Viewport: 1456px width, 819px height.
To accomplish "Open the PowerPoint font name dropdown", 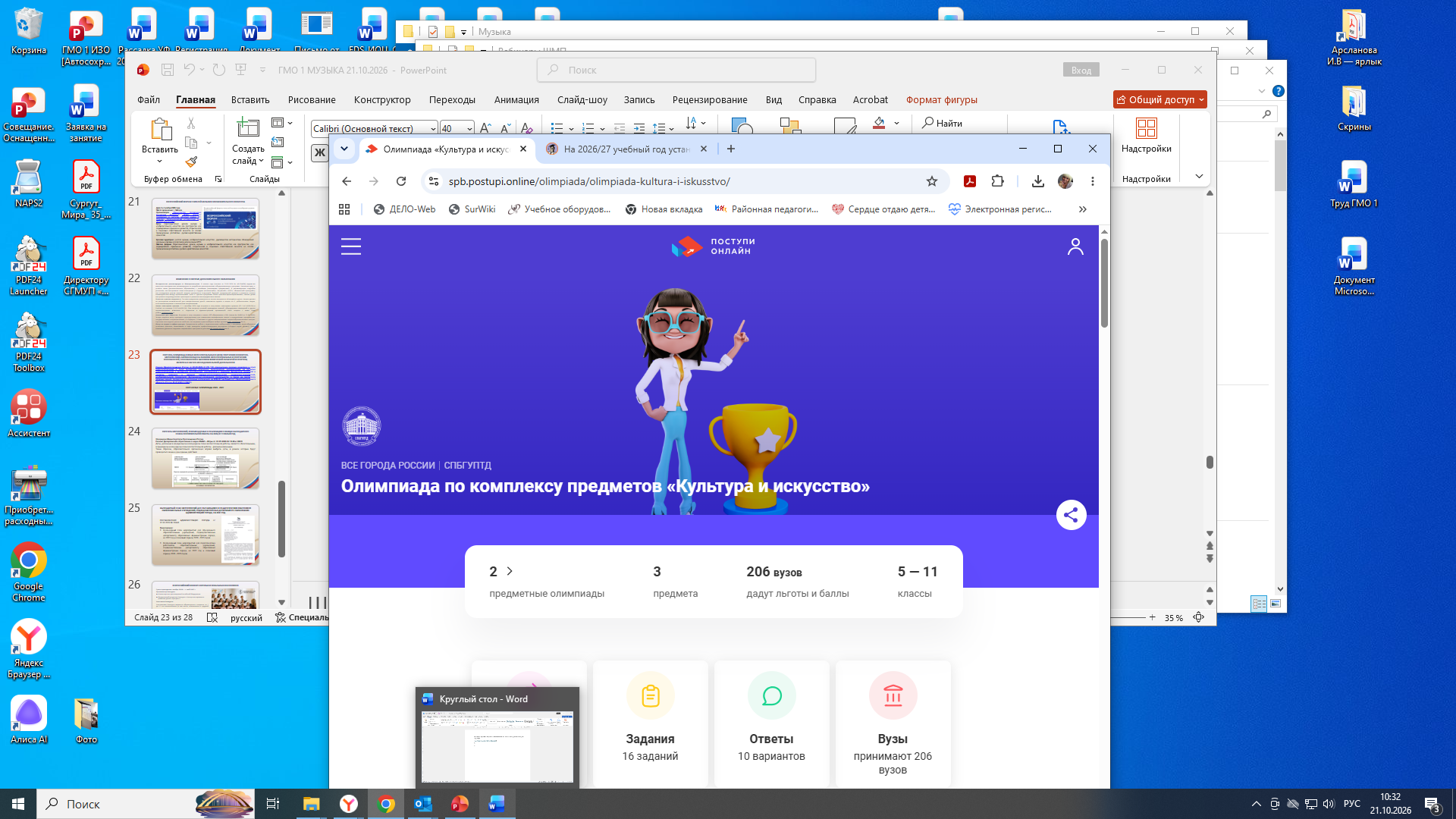I will [x=433, y=129].
